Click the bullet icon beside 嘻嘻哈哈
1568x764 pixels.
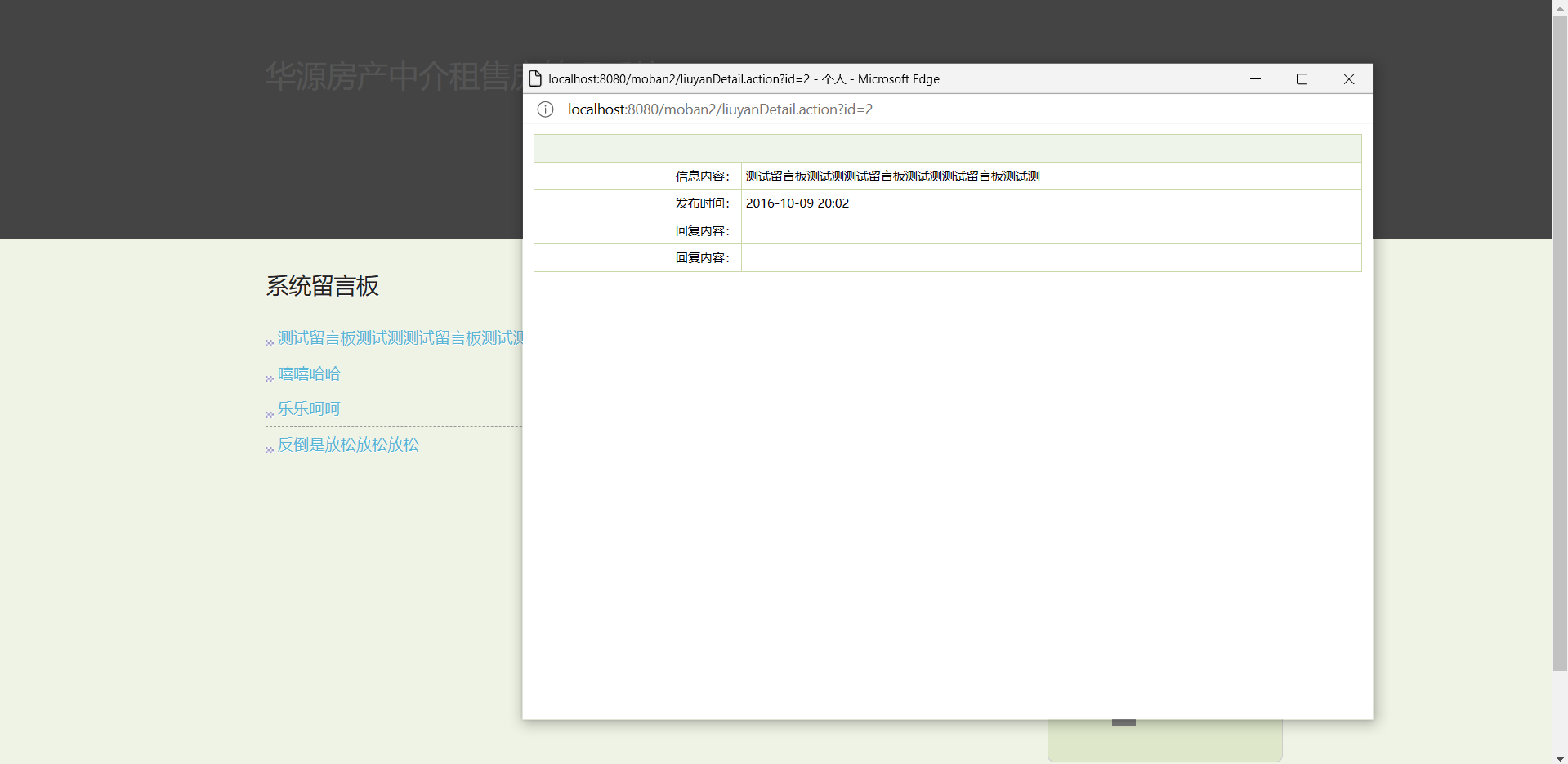(x=269, y=378)
